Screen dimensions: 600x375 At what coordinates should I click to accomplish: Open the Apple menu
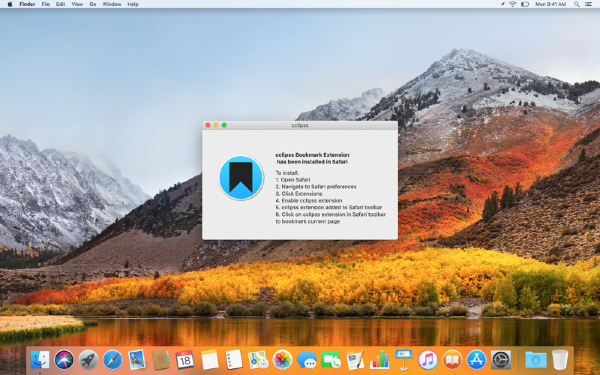10,4
